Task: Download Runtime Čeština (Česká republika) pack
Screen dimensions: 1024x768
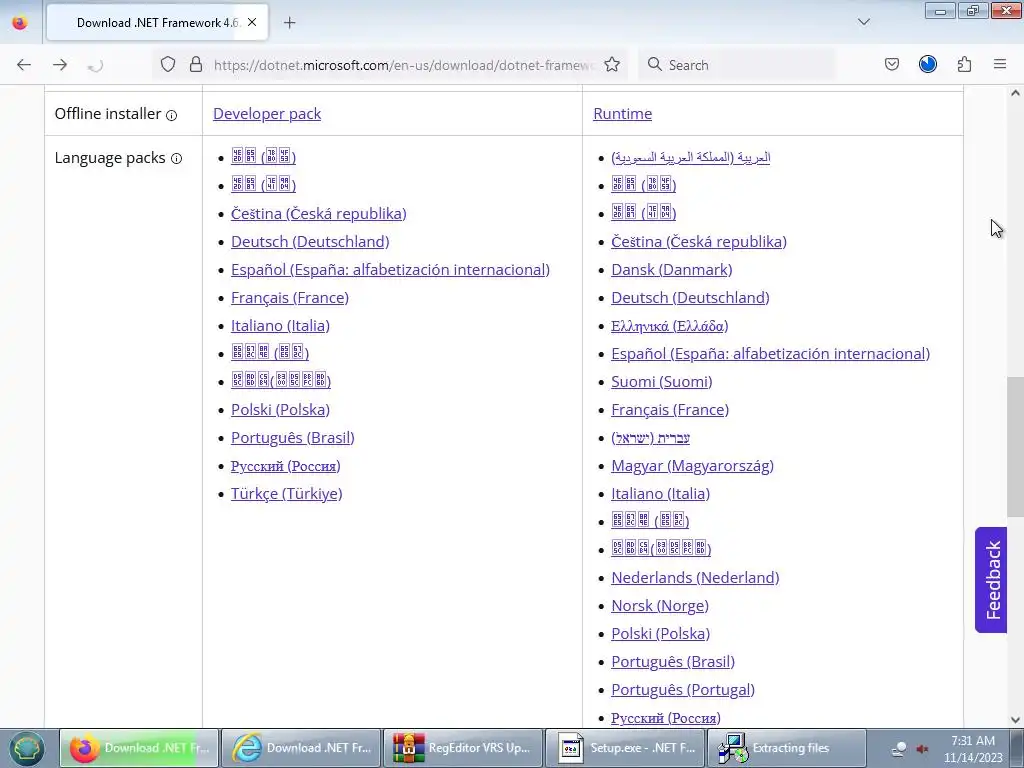Action: tap(699, 242)
